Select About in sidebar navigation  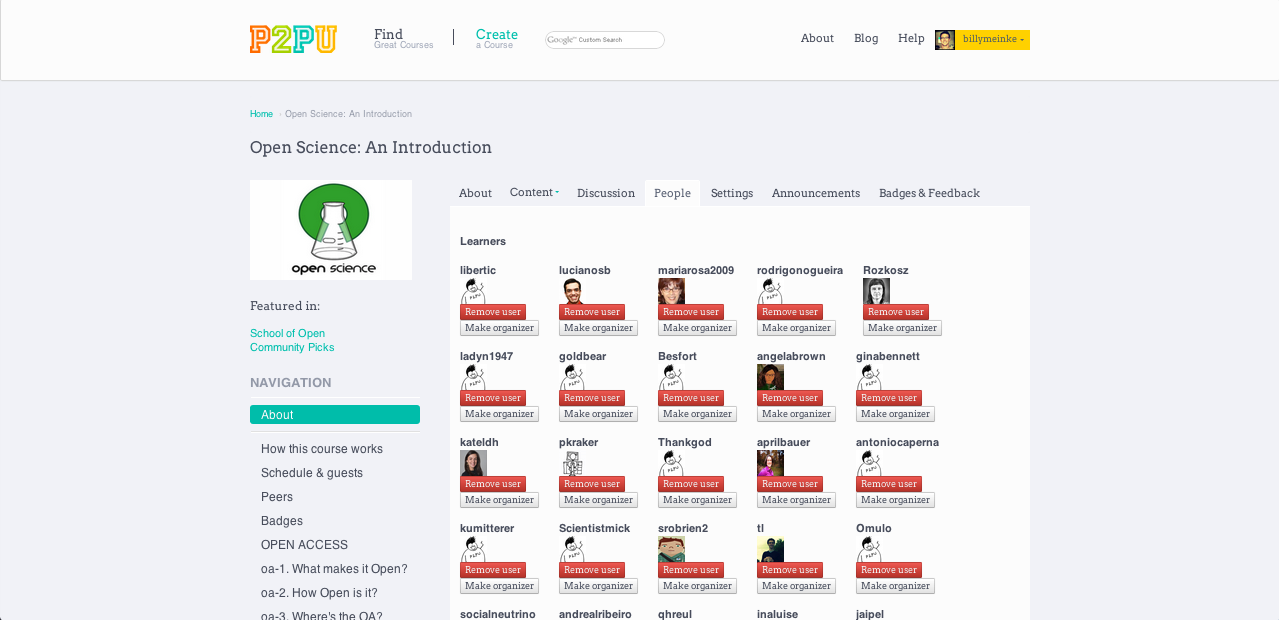tap(335, 414)
